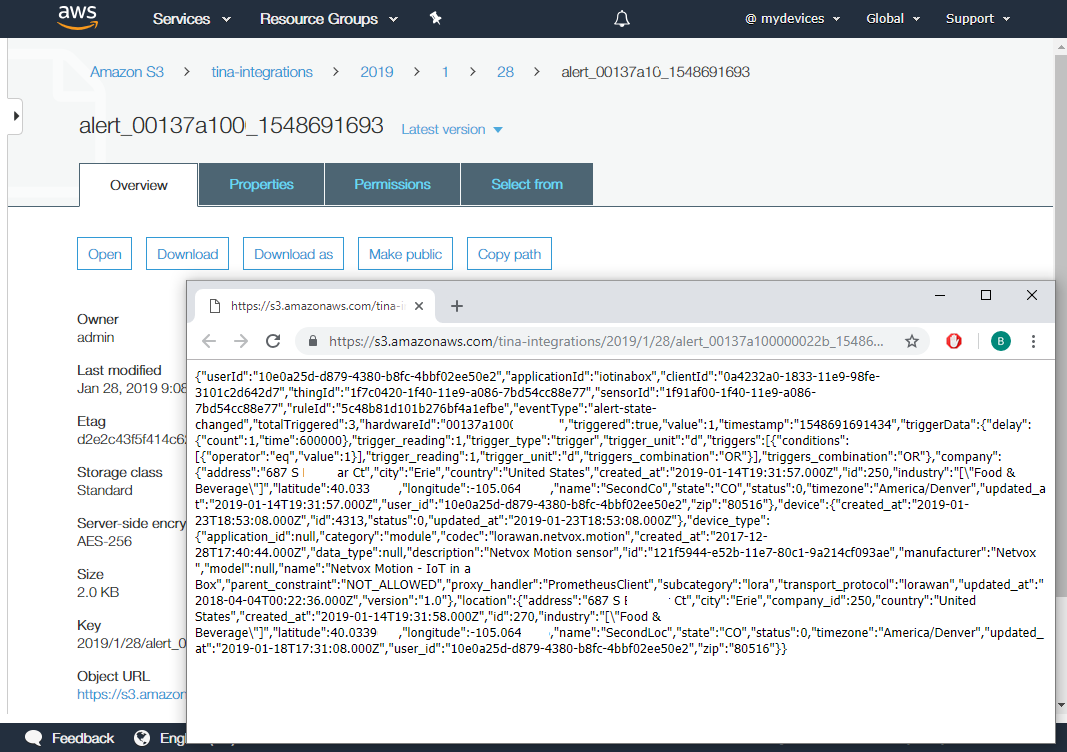Click the Make public button
This screenshot has height=752, width=1067.
point(405,254)
